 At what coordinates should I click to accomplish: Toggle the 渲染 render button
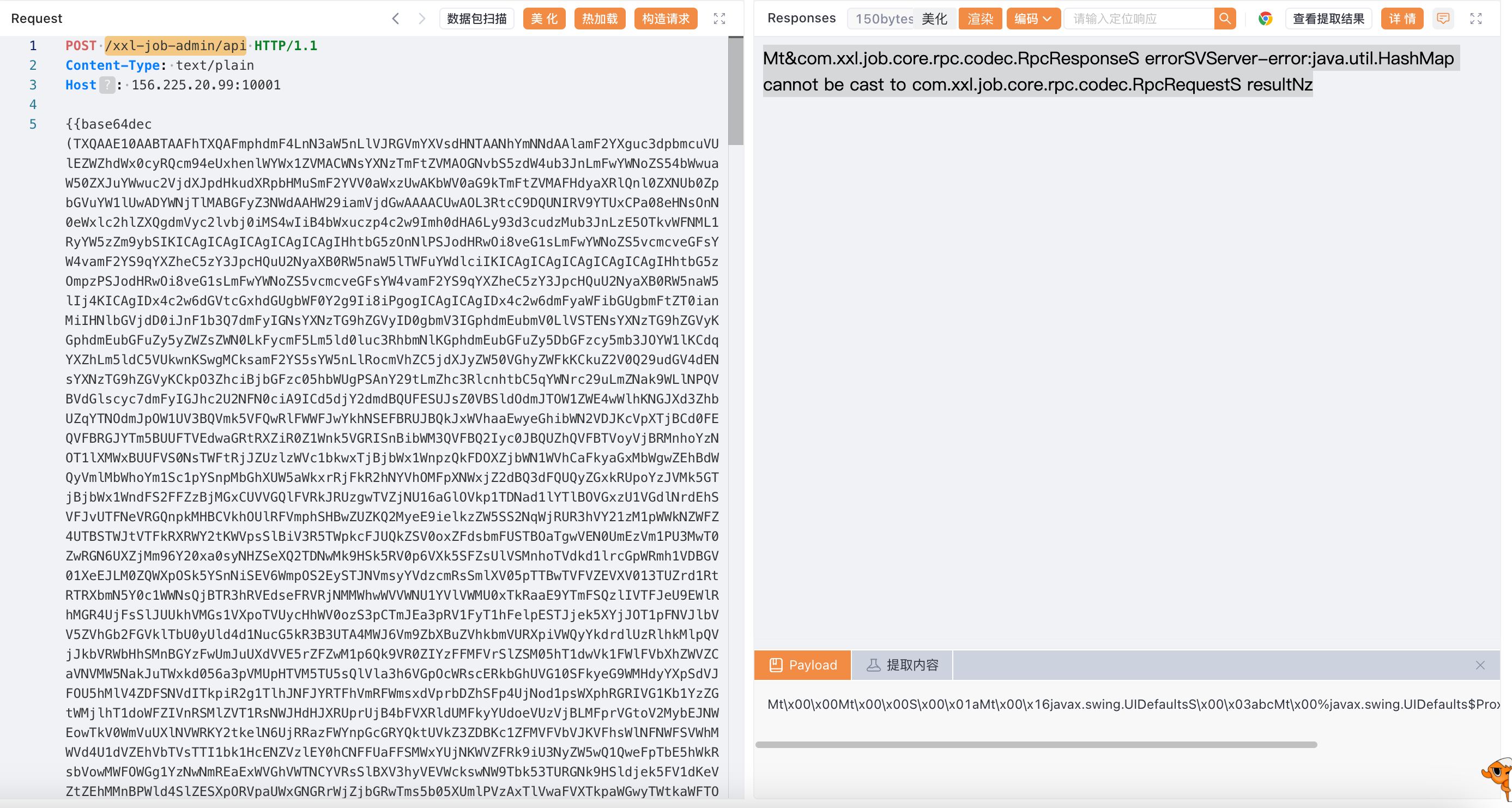[979, 19]
